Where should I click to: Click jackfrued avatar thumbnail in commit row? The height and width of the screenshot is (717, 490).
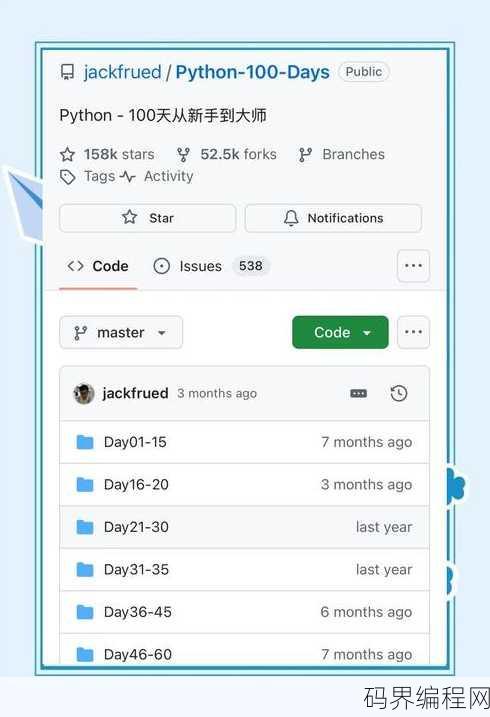[x=84, y=393]
